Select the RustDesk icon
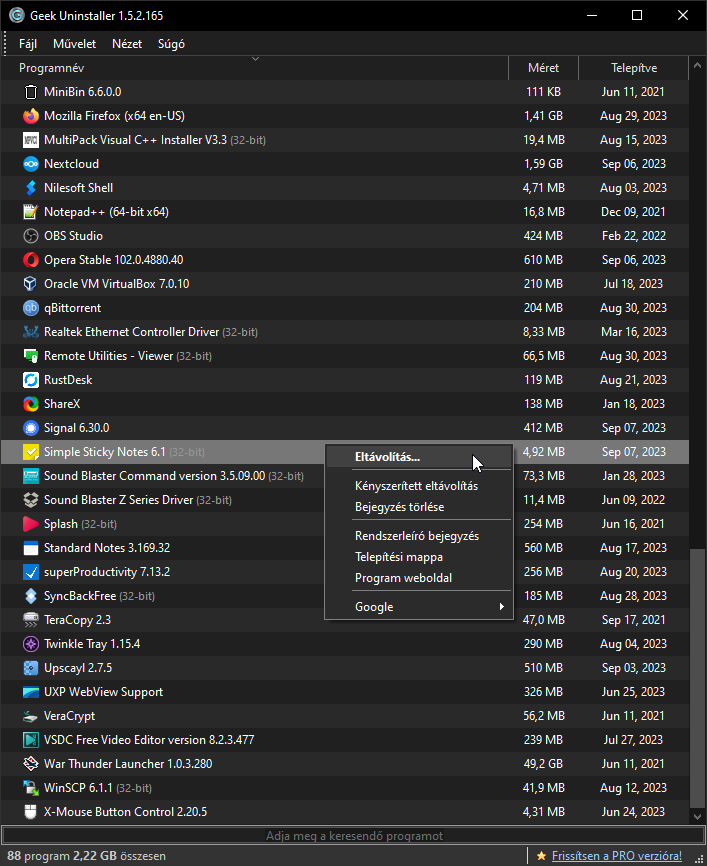 tap(31, 380)
